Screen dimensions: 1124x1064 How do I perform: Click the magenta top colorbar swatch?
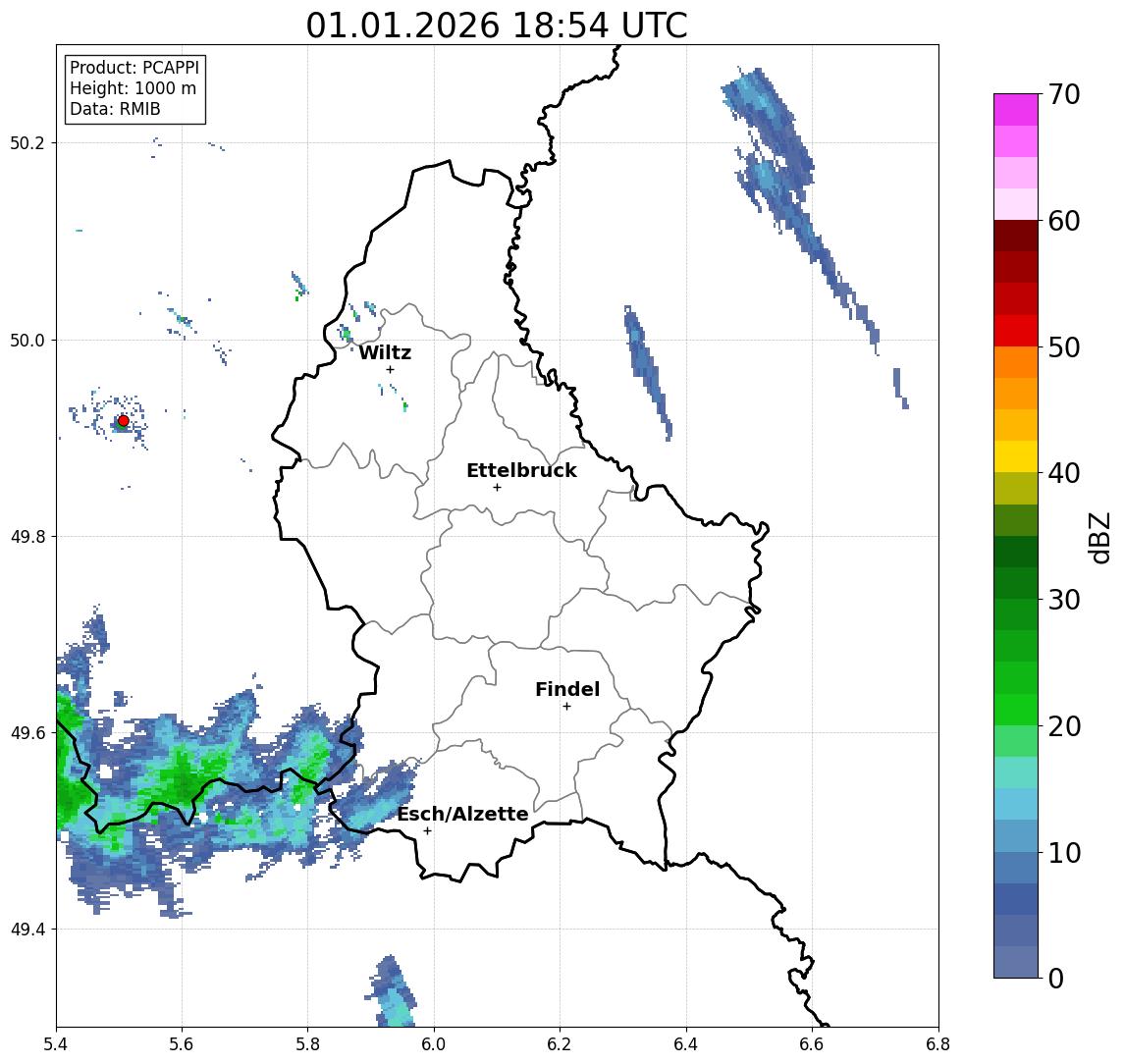tap(1016, 110)
